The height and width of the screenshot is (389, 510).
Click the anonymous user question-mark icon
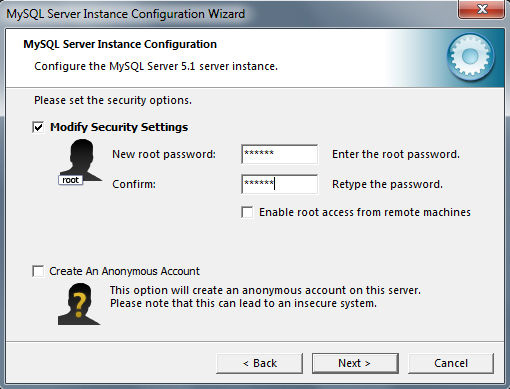tap(79, 304)
